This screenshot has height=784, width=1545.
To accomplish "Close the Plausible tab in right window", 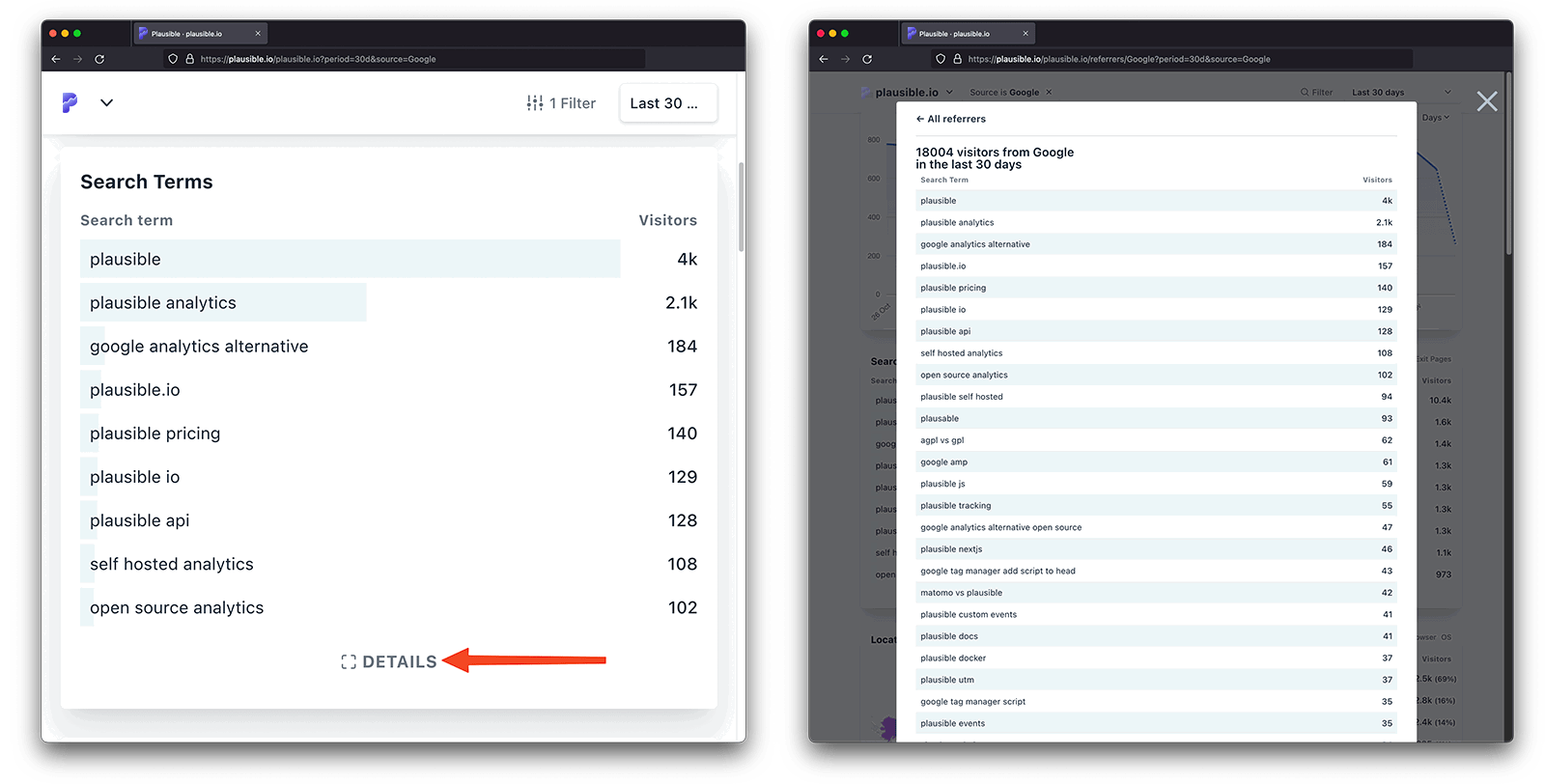I will pyautogui.click(x=1025, y=34).
